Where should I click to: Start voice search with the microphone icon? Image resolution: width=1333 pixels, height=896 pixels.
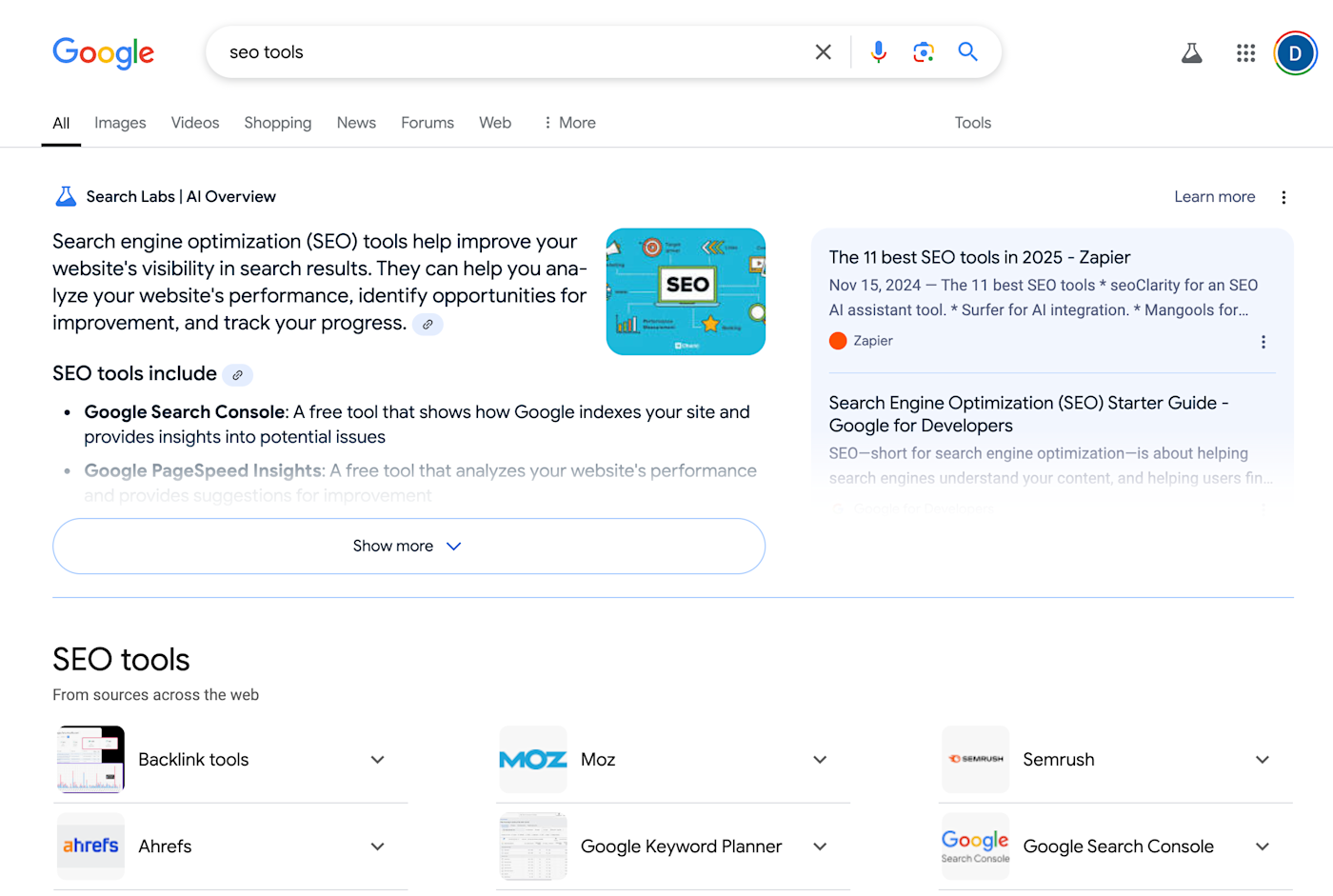tap(878, 52)
